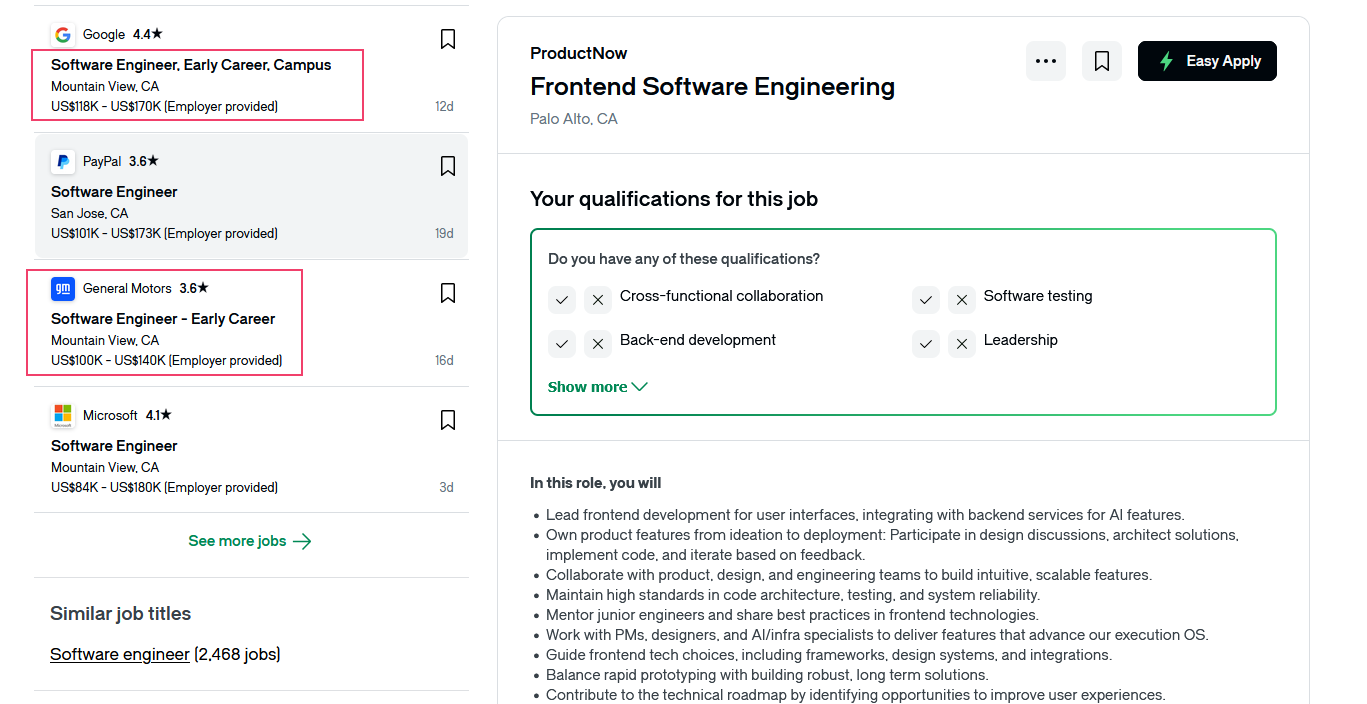Bookmark the Google job listing

click(x=448, y=39)
